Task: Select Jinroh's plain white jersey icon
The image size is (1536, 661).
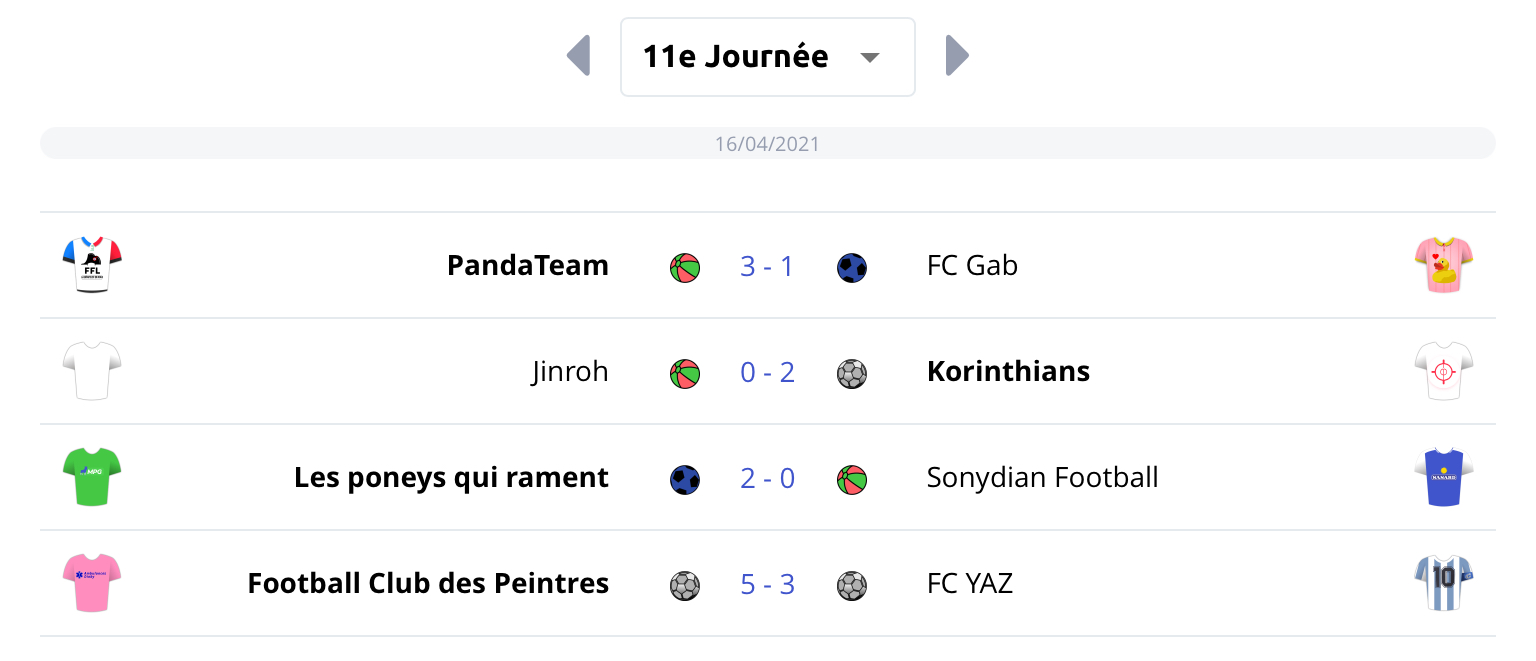Action: (x=92, y=371)
